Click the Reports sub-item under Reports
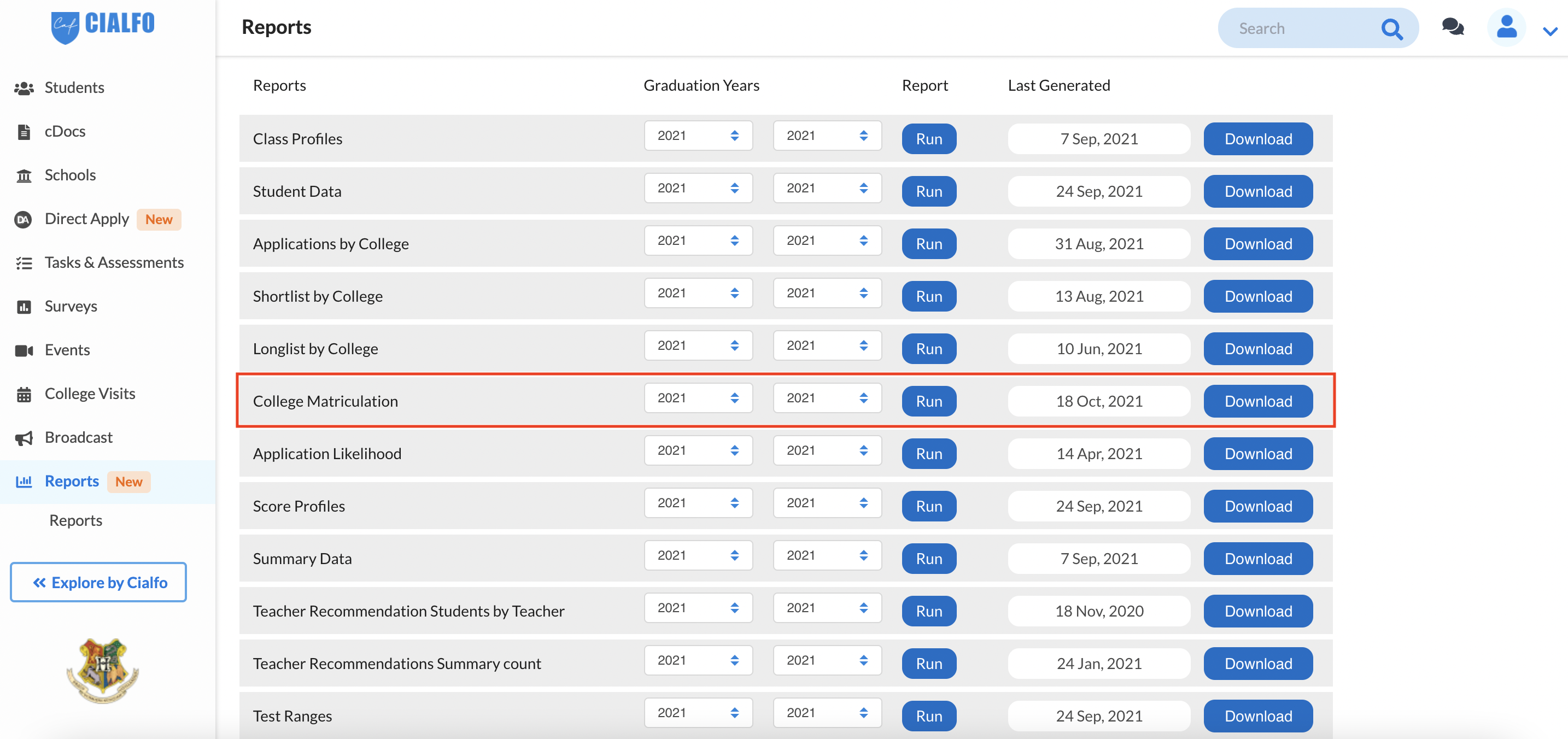Image resolution: width=1568 pixels, height=739 pixels. click(x=75, y=520)
